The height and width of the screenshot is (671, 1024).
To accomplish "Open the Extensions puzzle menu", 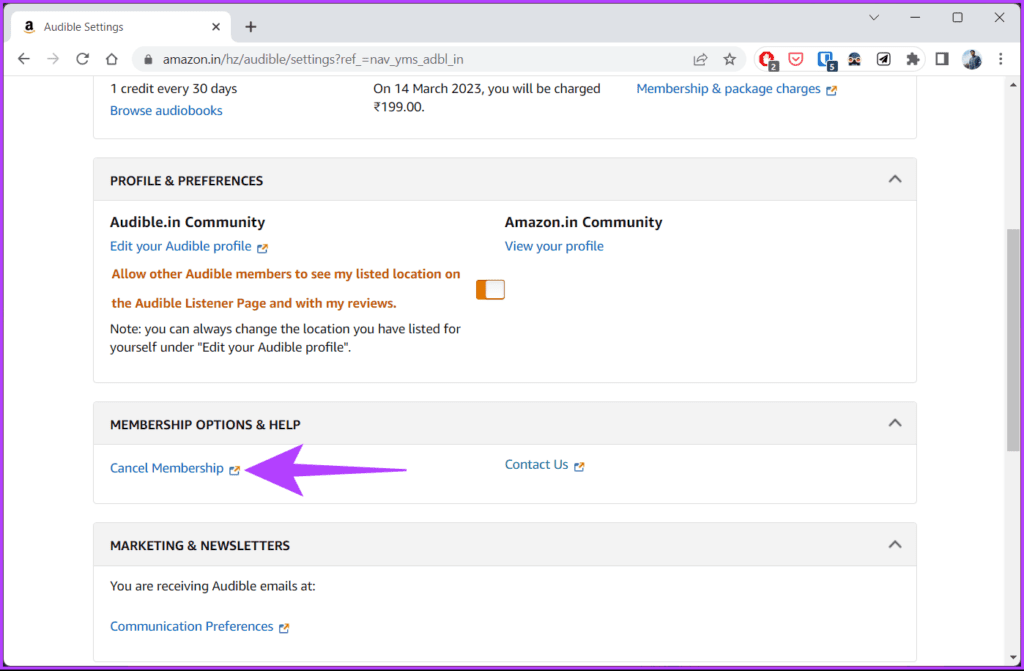I will (913, 59).
